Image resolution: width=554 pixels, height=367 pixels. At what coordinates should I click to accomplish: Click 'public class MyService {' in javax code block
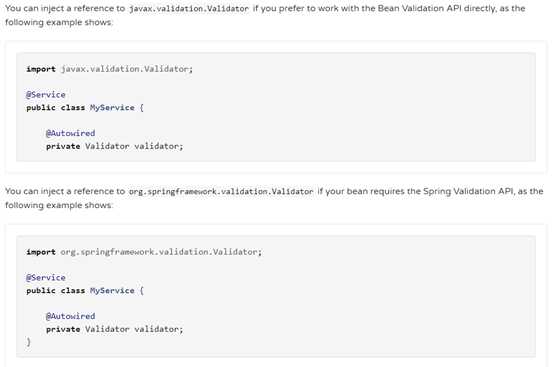click(85, 108)
